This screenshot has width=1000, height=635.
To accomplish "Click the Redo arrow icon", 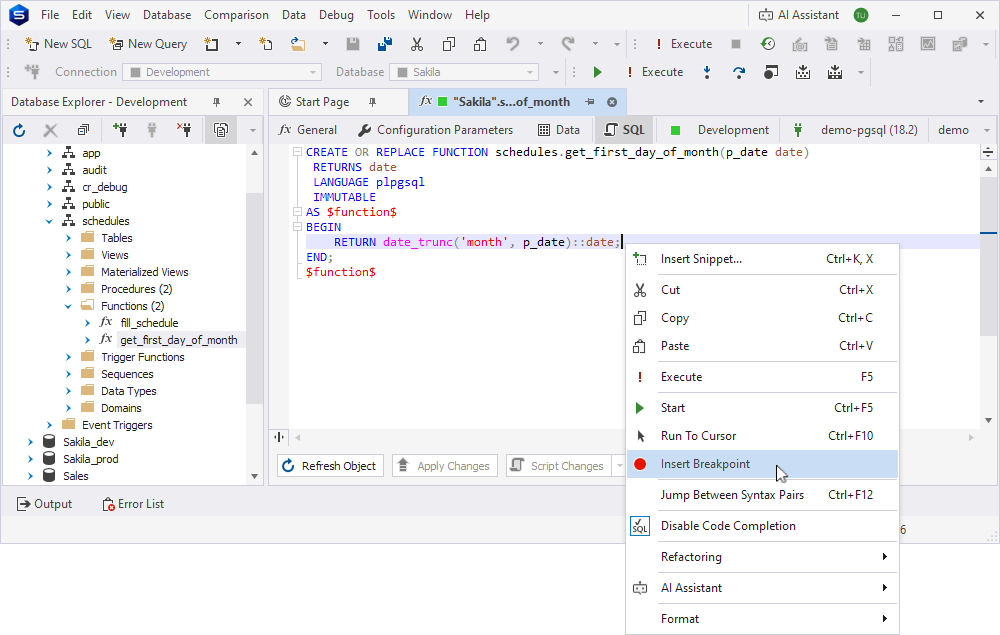I will click(568, 44).
